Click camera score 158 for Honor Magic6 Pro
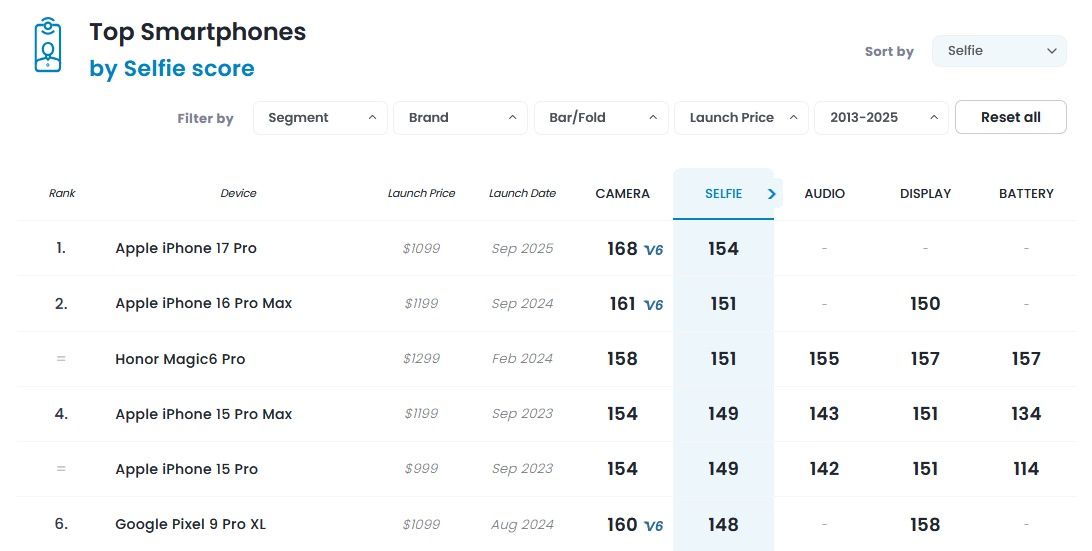The height and width of the screenshot is (551, 1092). (x=623, y=359)
